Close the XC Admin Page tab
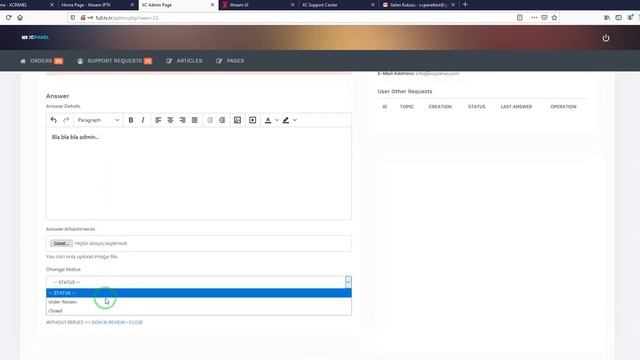This screenshot has width=640, height=360. tap(212, 5)
